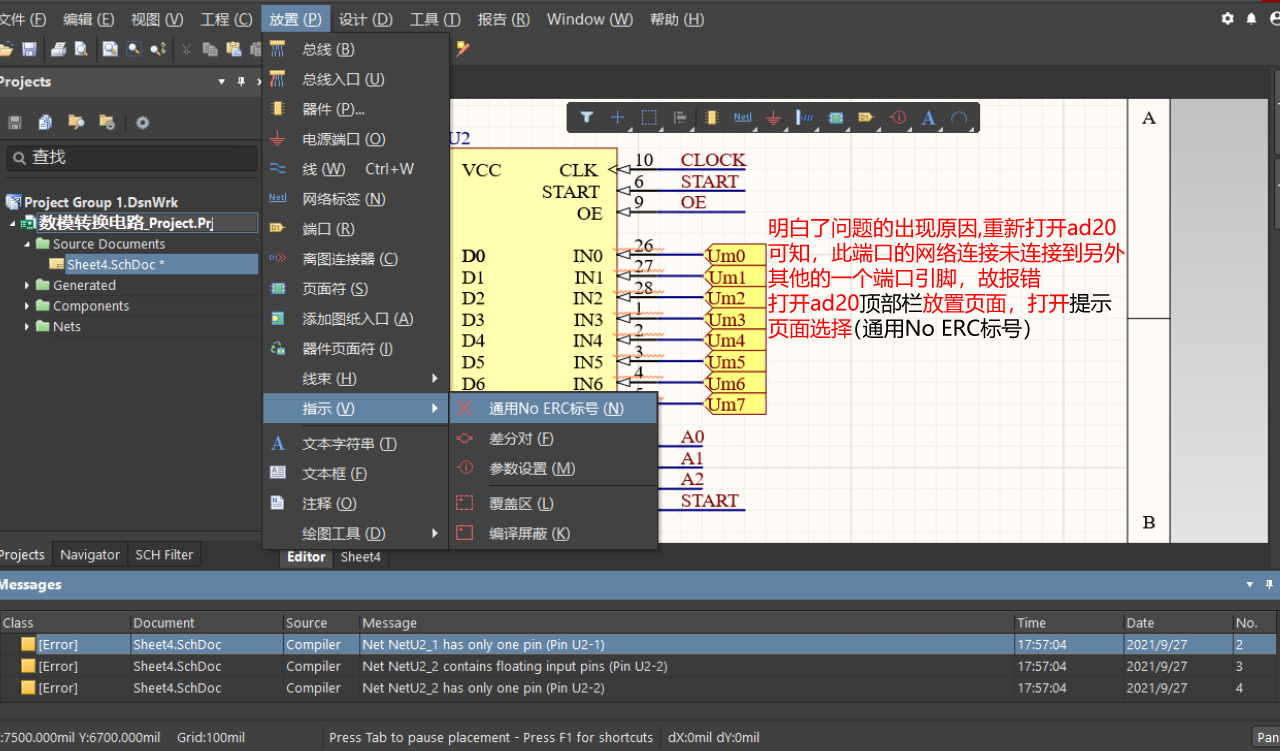Click Projects panel Save icon
The image size is (1280, 751).
(15, 122)
